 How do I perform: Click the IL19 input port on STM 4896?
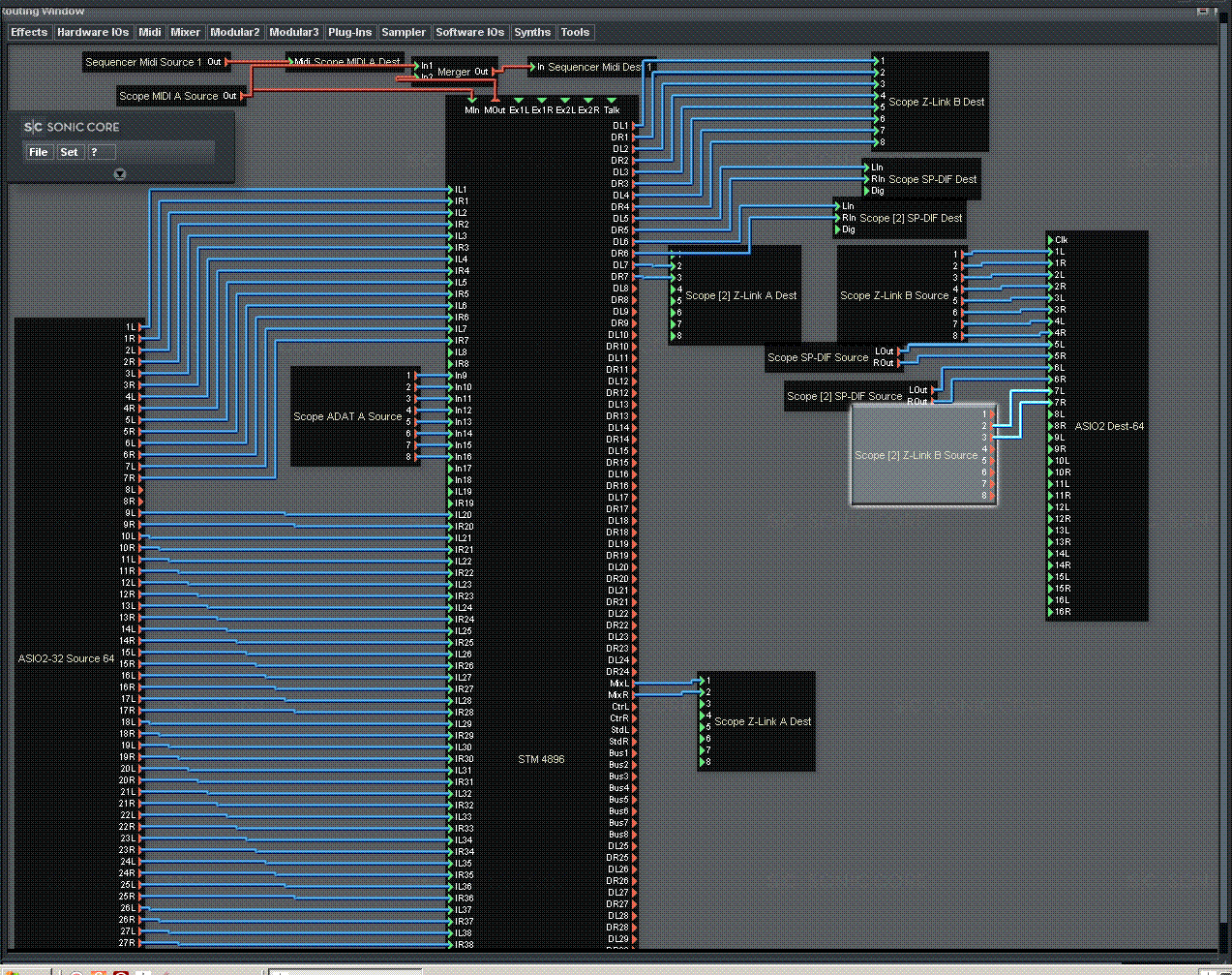pos(450,492)
